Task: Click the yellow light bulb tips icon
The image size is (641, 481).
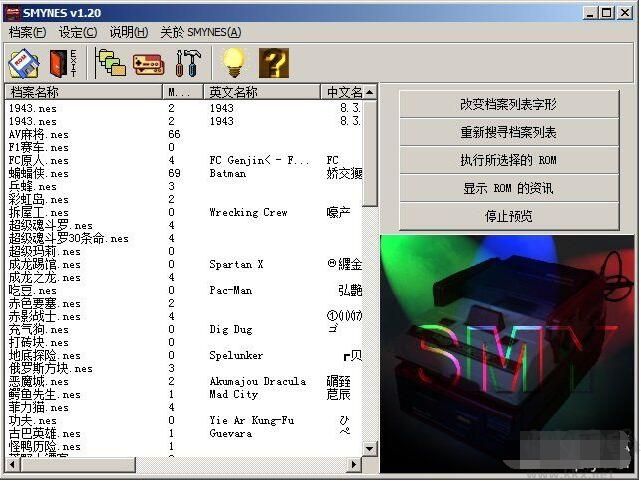Action: [x=234, y=63]
